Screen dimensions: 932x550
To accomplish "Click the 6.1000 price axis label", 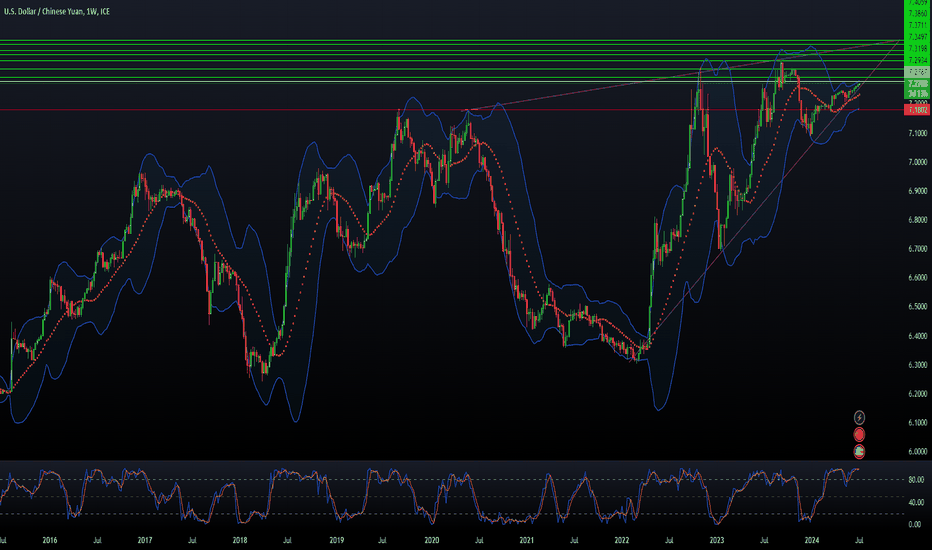I will (917, 423).
